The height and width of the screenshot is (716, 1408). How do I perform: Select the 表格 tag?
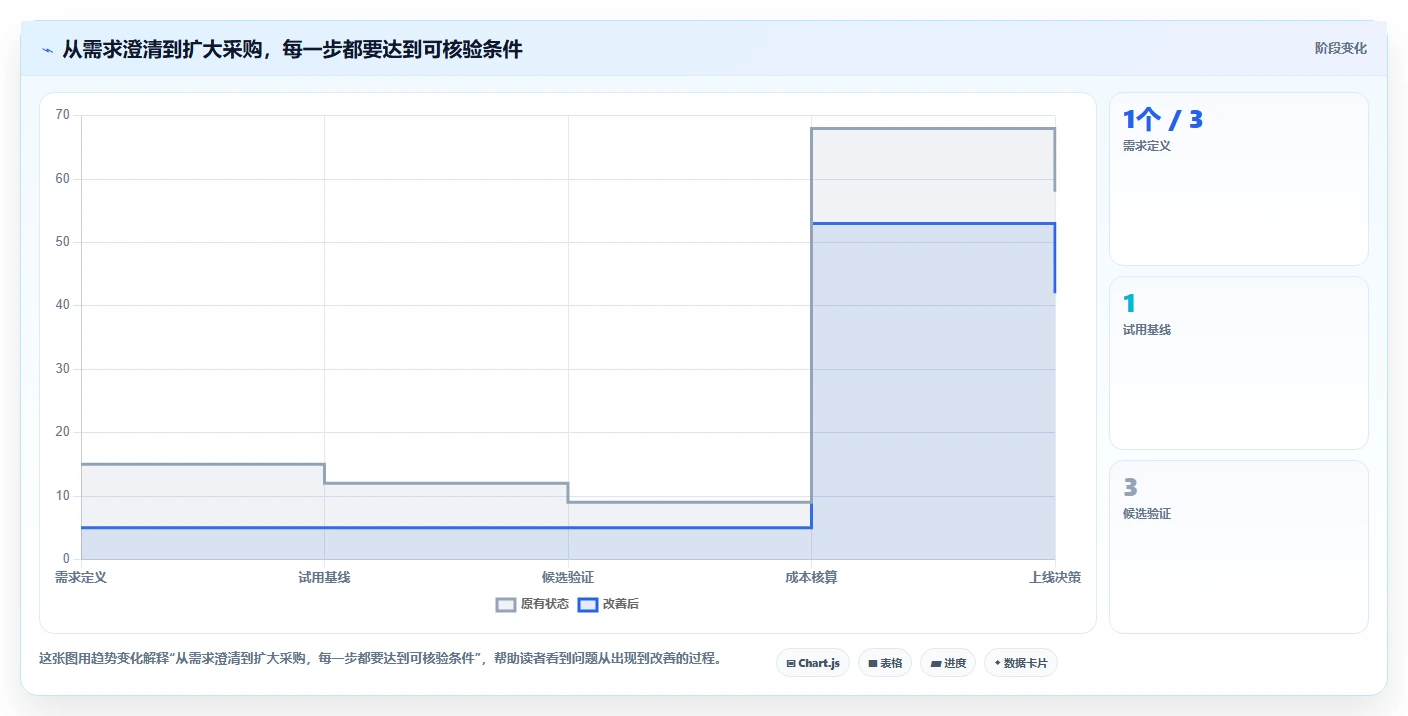(885, 663)
